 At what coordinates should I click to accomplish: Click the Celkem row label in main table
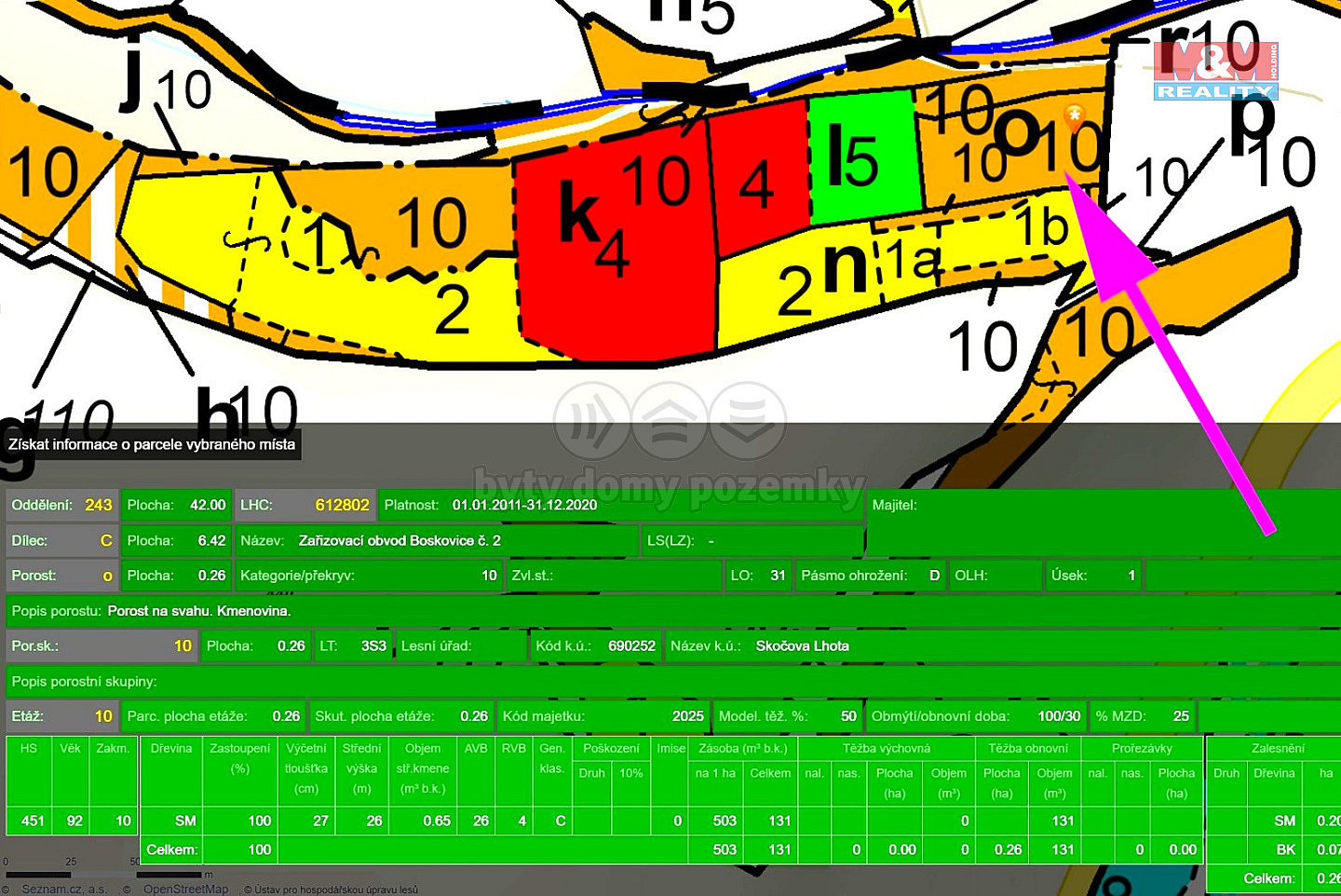point(171,849)
